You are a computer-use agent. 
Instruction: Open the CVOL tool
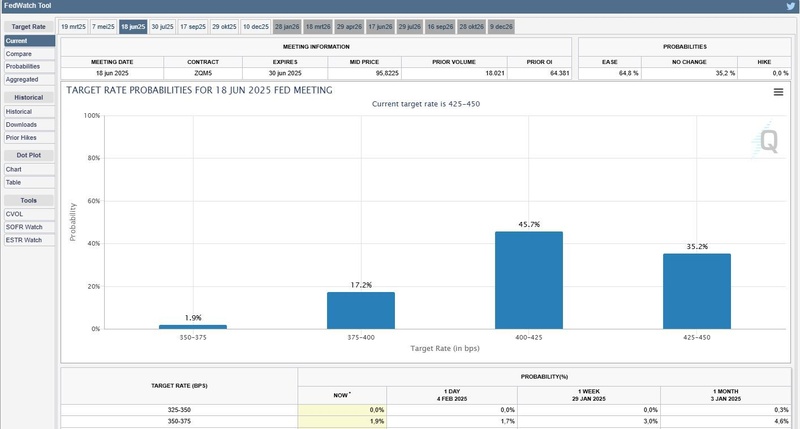tap(30, 214)
